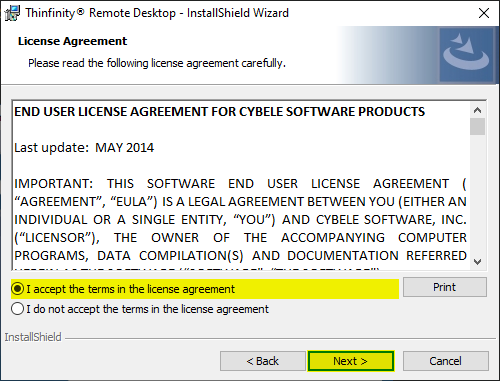Click the Thinfinity logo in header banner
This screenshot has height=381, width=500.
coord(466,55)
